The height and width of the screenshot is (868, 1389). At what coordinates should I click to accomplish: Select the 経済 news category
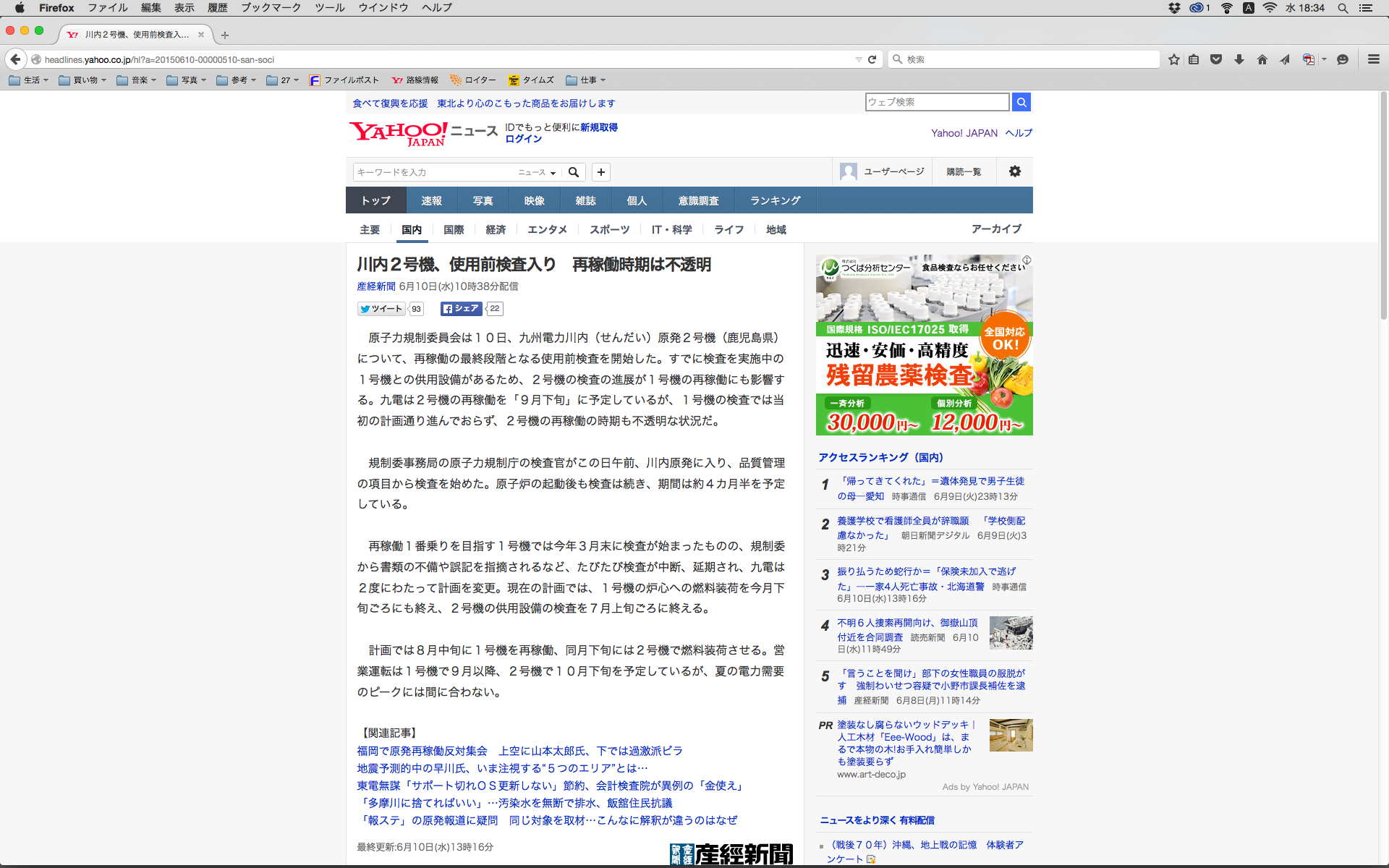click(x=496, y=229)
